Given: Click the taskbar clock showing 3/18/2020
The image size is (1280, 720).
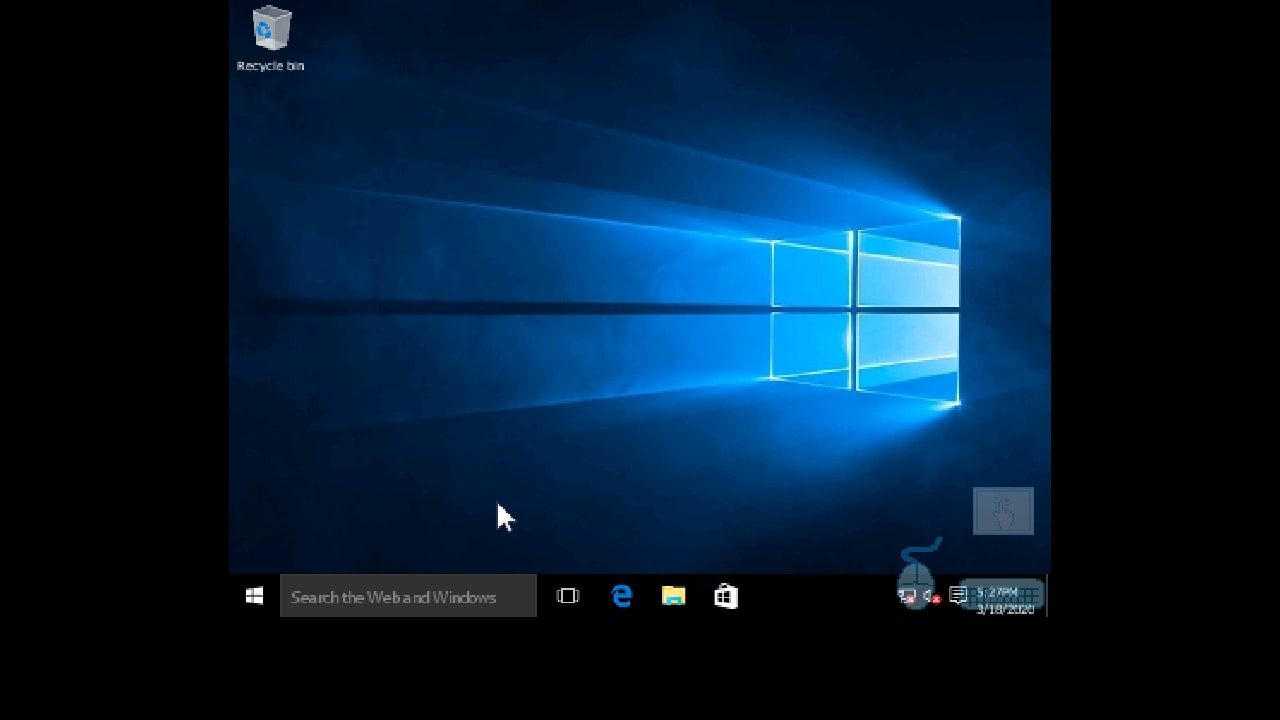Looking at the screenshot, I should pyautogui.click(x=1006, y=600).
